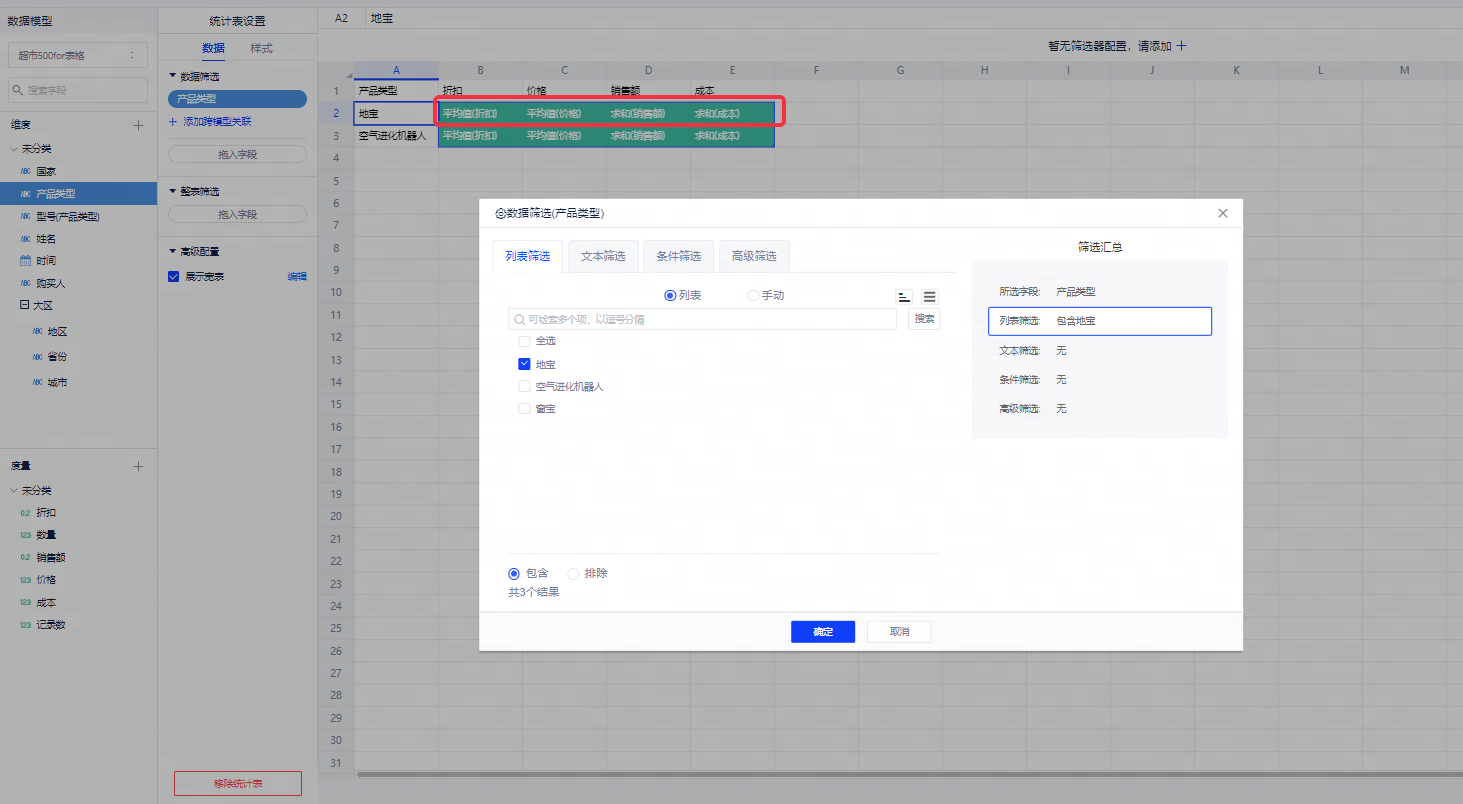Image resolution: width=1463 pixels, height=804 pixels.
Task: Select the 排除 radio button
Action: coord(573,573)
